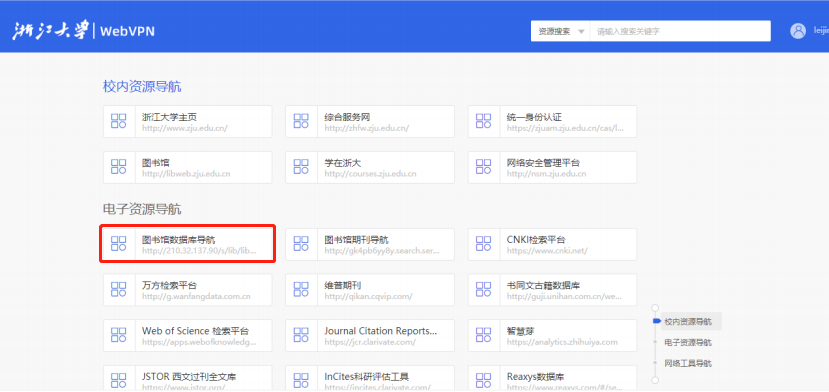Click the icon beside CNKI检索平台
Screen dimensions: 829x392
(x=483, y=244)
